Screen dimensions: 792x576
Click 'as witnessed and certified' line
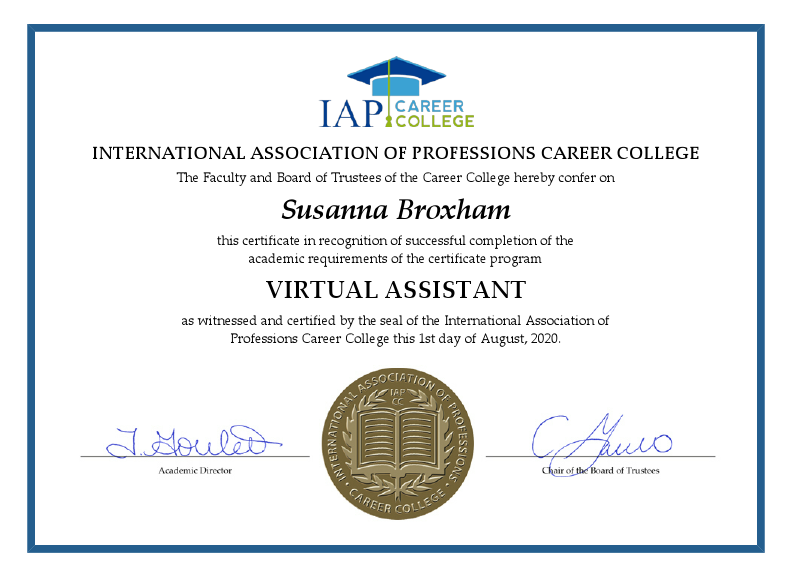(x=395, y=320)
